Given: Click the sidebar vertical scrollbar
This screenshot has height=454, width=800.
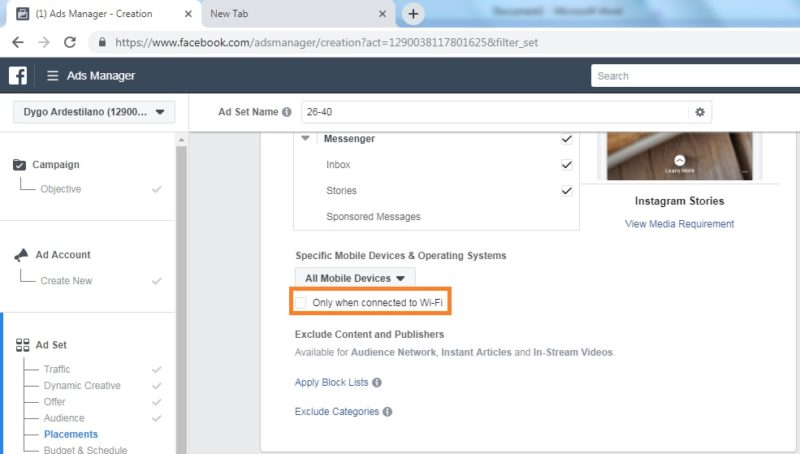Looking at the screenshot, I should click(181, 299).
